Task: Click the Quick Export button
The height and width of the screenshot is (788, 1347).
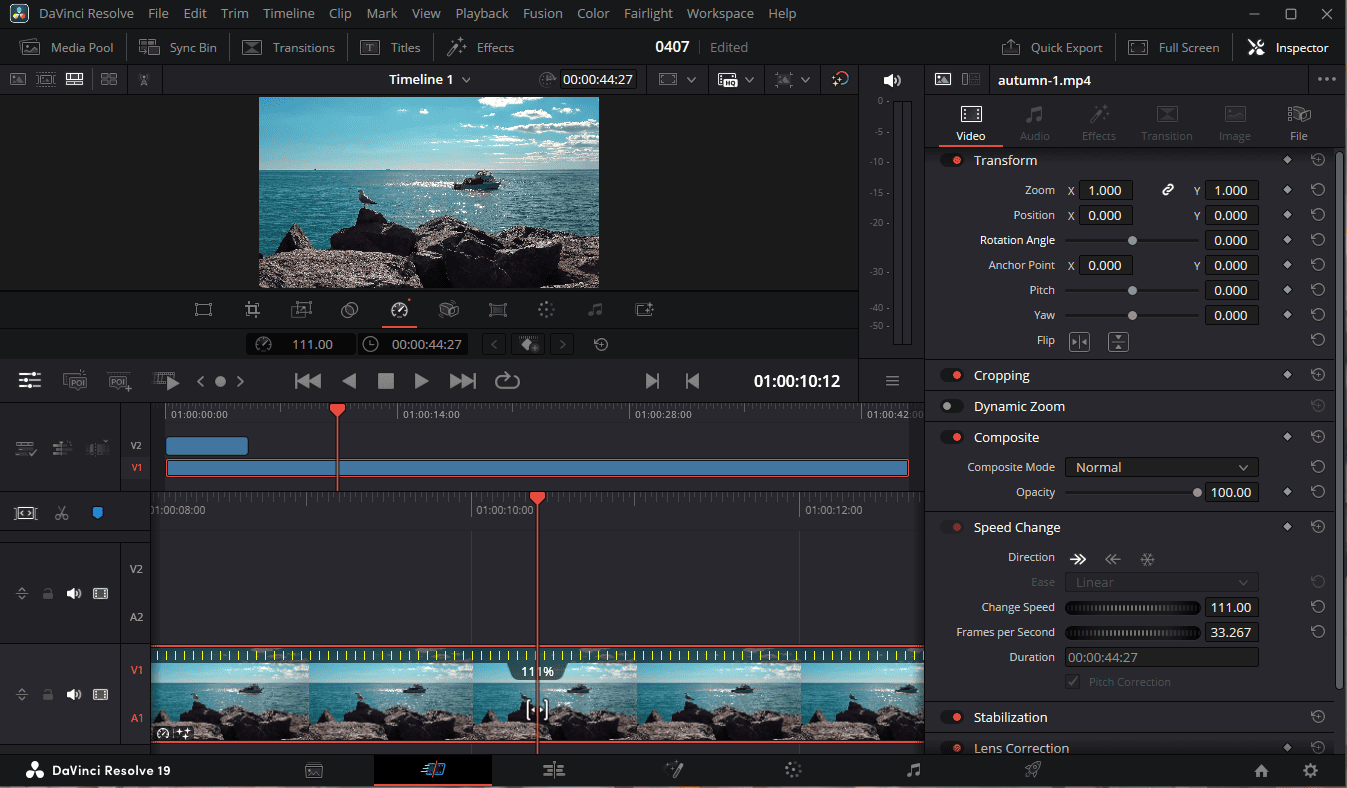Action: (x=1052, y=47)
